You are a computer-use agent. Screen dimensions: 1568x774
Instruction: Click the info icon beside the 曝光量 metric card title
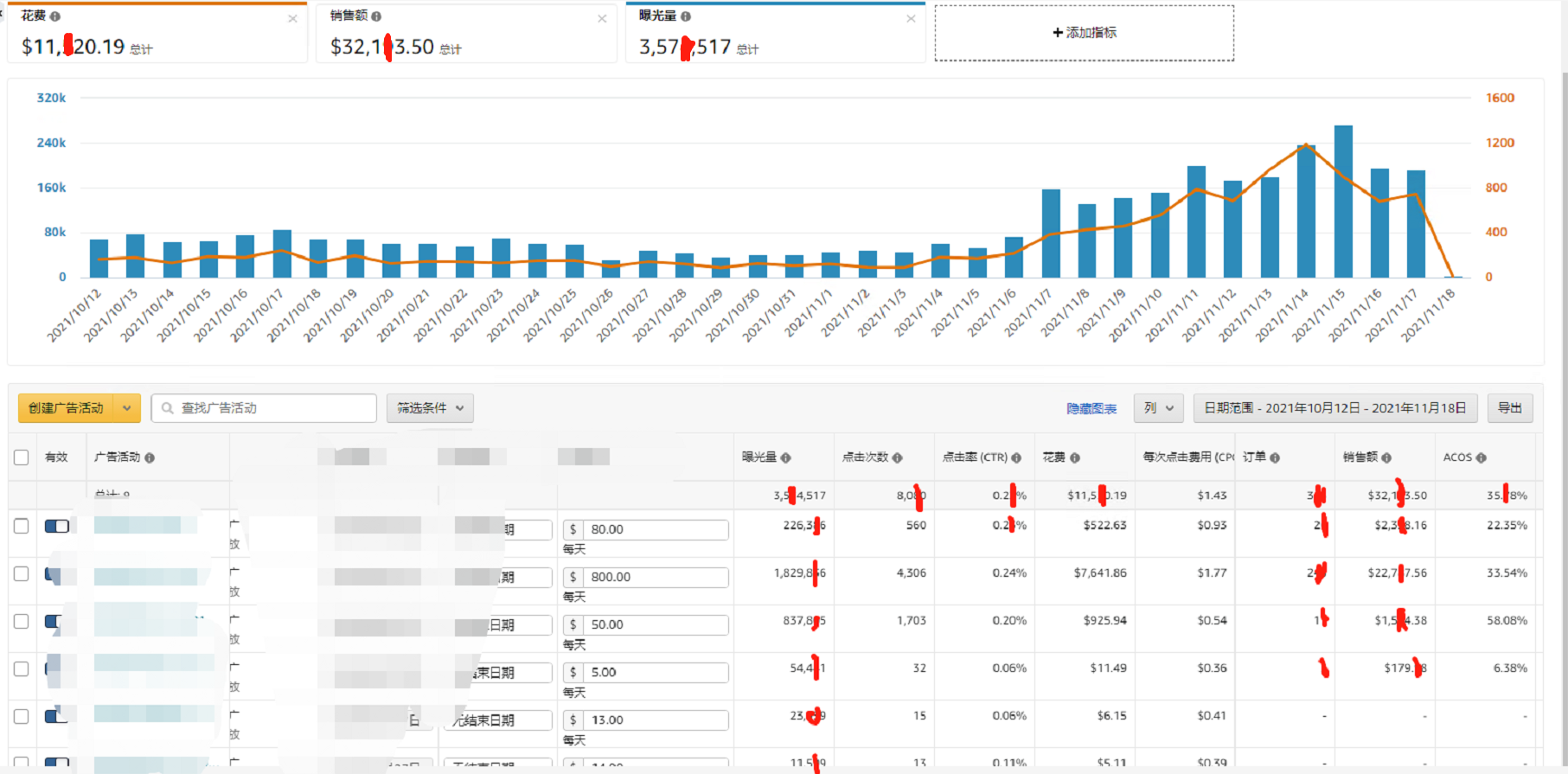[686, 16]
